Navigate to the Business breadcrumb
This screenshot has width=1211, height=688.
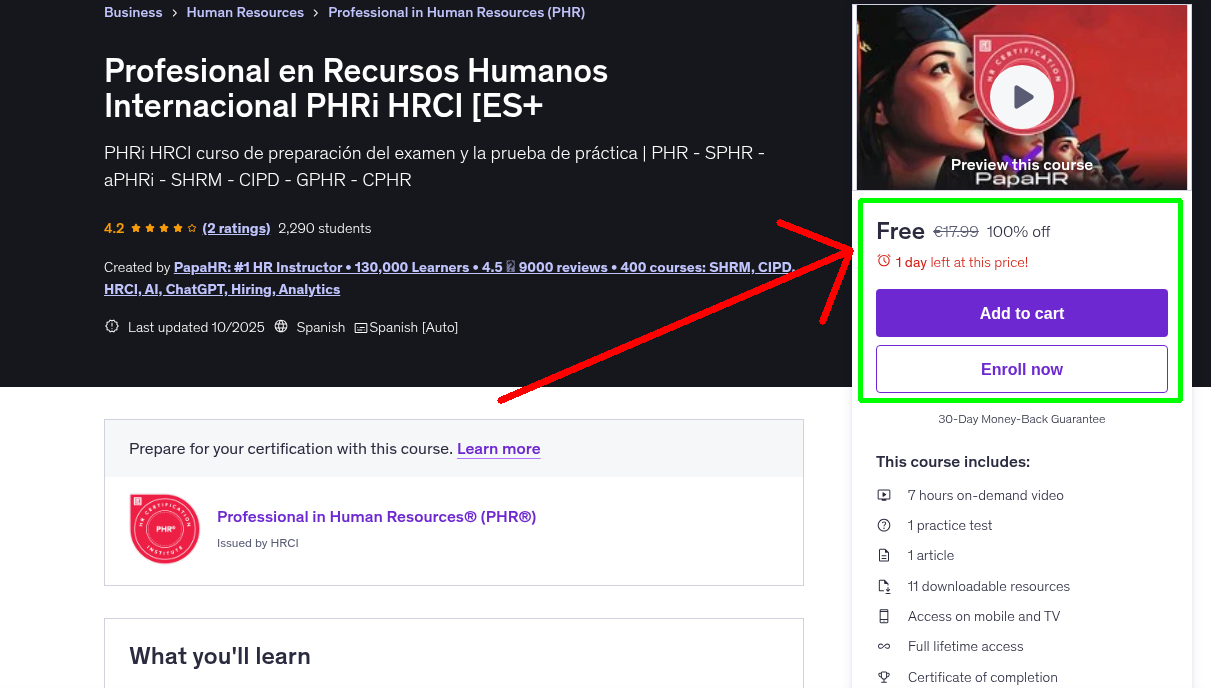133,12
